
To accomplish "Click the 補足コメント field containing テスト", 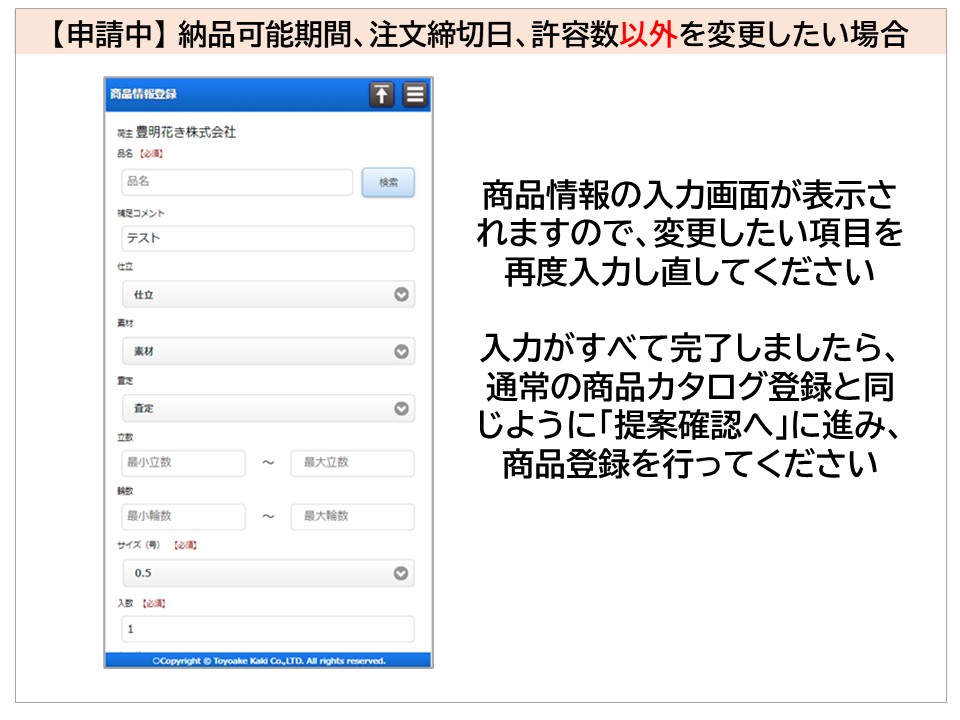I will pyautogui.click(x=266, y=239).
